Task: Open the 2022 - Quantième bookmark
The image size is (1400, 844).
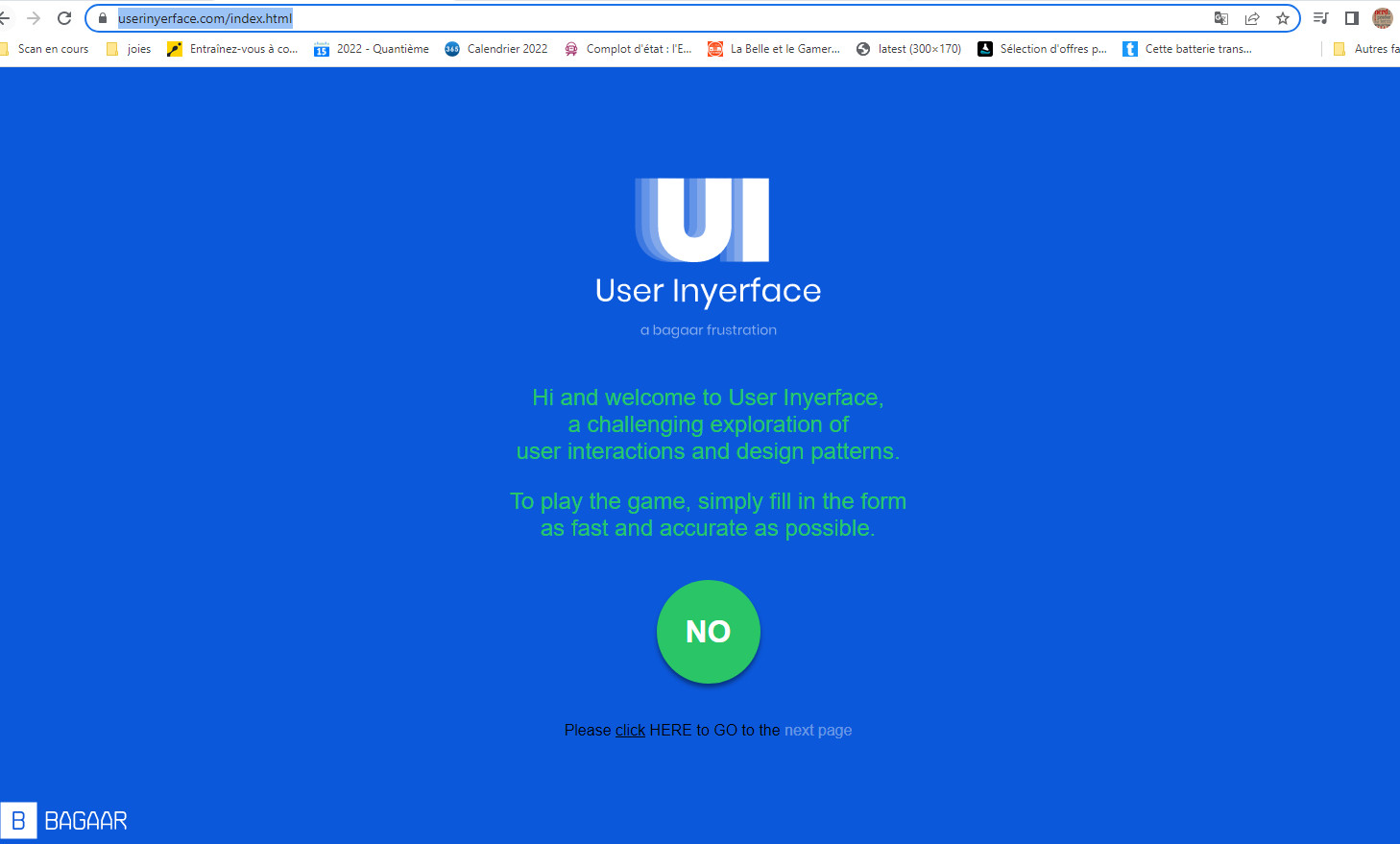Action: pos(372,49)
